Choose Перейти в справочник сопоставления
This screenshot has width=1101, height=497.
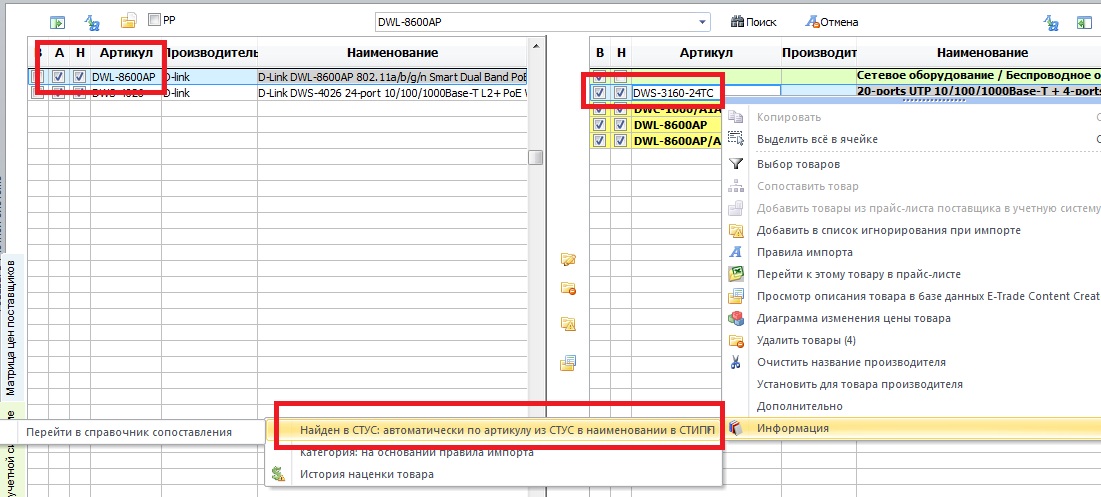[132, 432]
